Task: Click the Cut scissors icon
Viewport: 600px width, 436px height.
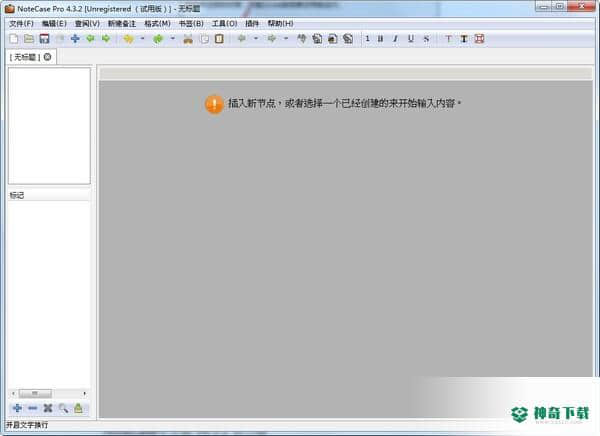Action: click(x=188, y=39)
